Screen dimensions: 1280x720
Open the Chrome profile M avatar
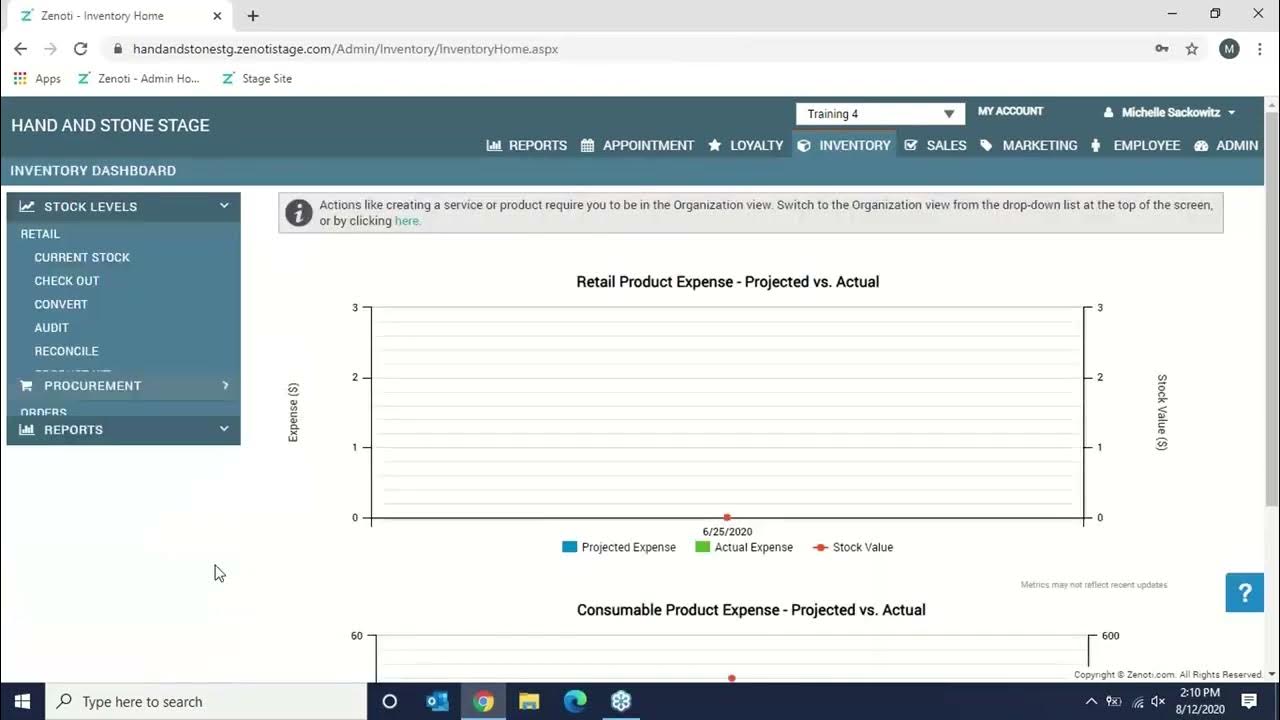pos(1229,48)
